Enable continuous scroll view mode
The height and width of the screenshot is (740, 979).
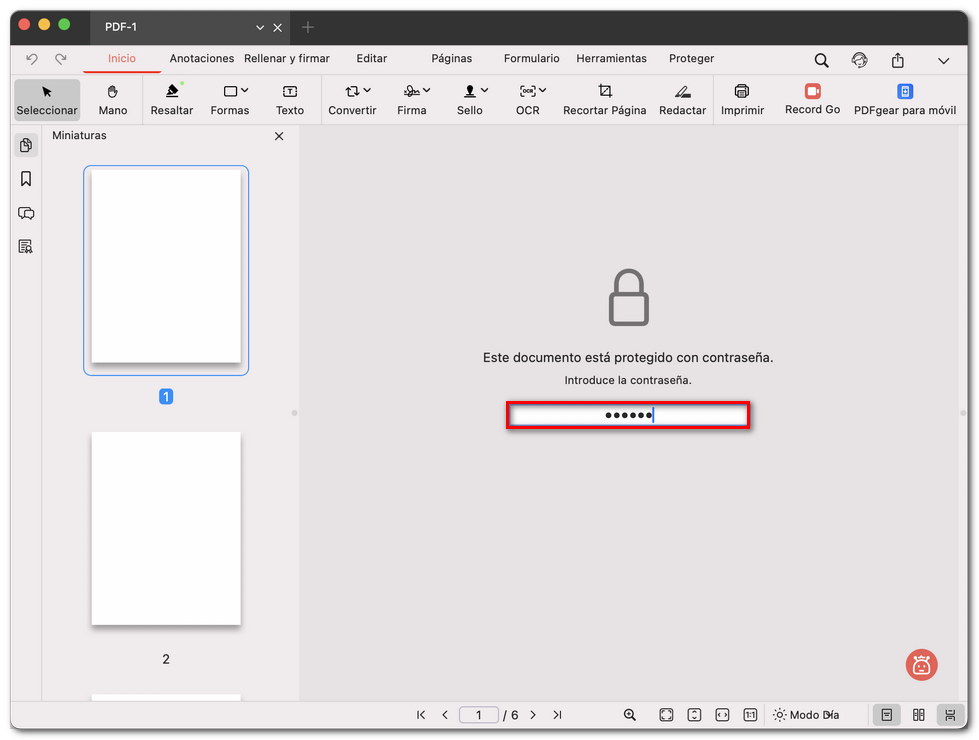click(950, 714)
